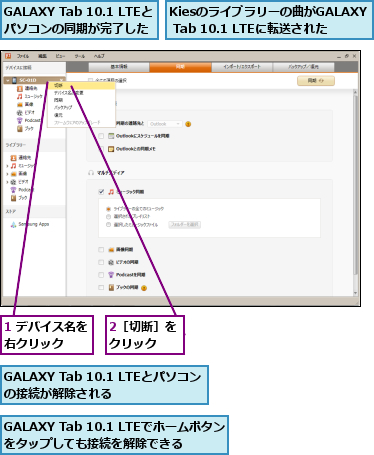The height and width of the screenshot is (455, 374).
Task: Select the Samsung Apps store label
Action: pos(34,224)
